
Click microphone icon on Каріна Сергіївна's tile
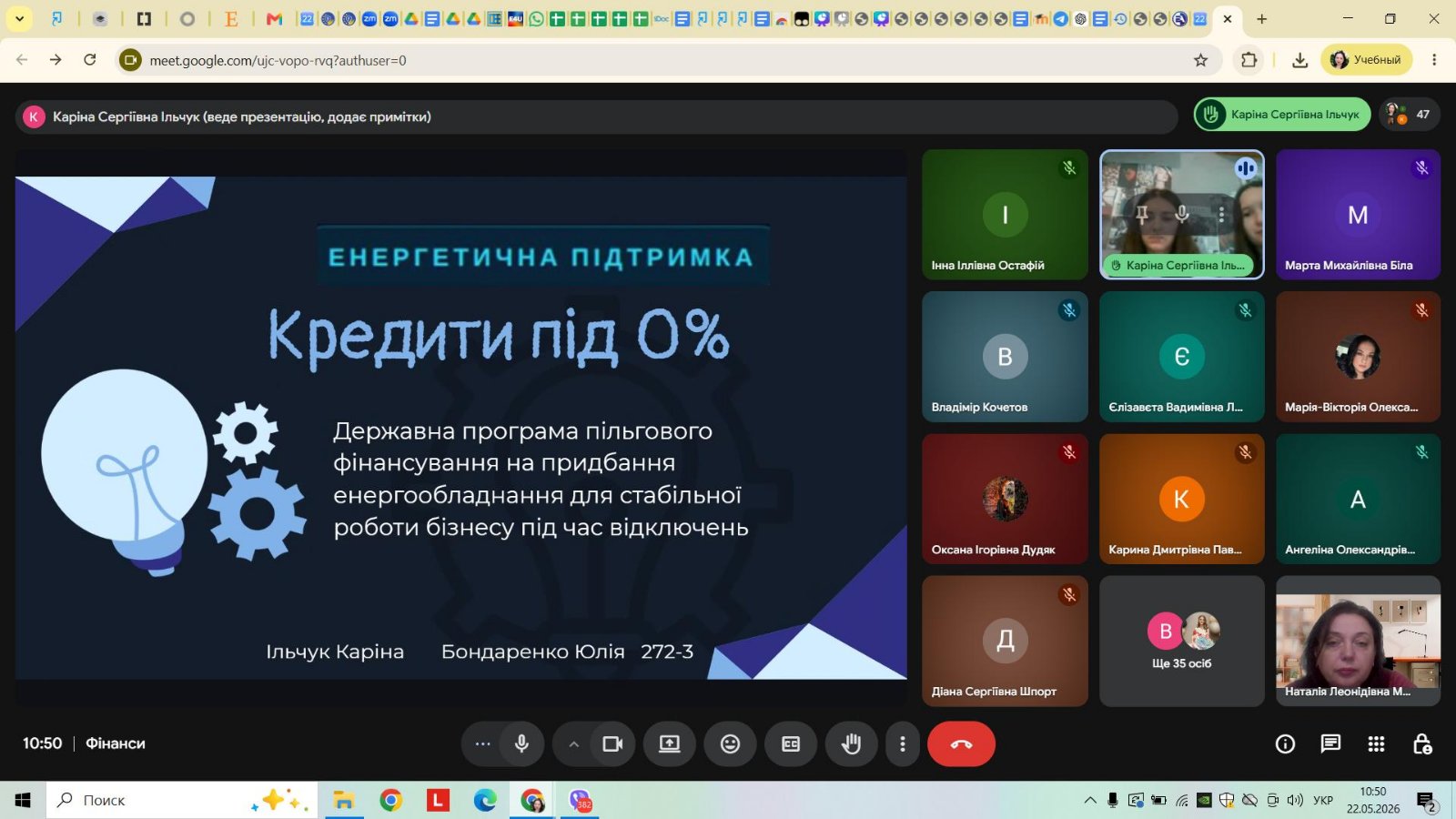pos(1182,215)
